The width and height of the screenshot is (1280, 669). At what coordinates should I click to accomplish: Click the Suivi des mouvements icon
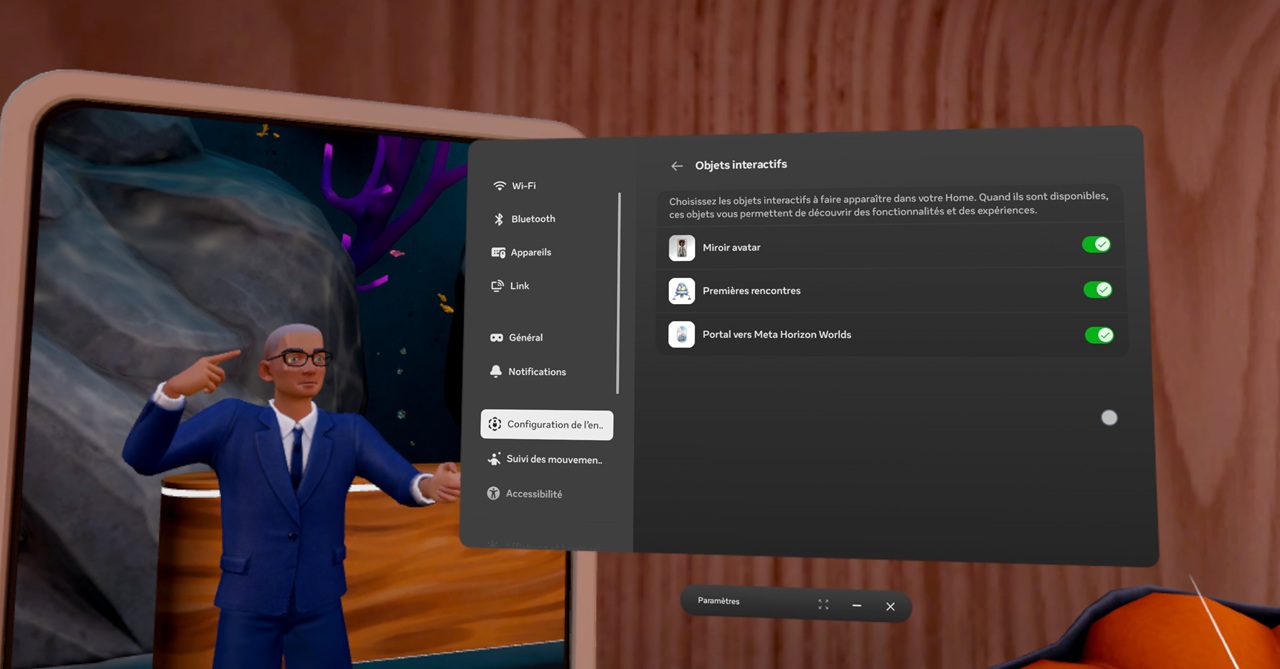coord(494,459)
